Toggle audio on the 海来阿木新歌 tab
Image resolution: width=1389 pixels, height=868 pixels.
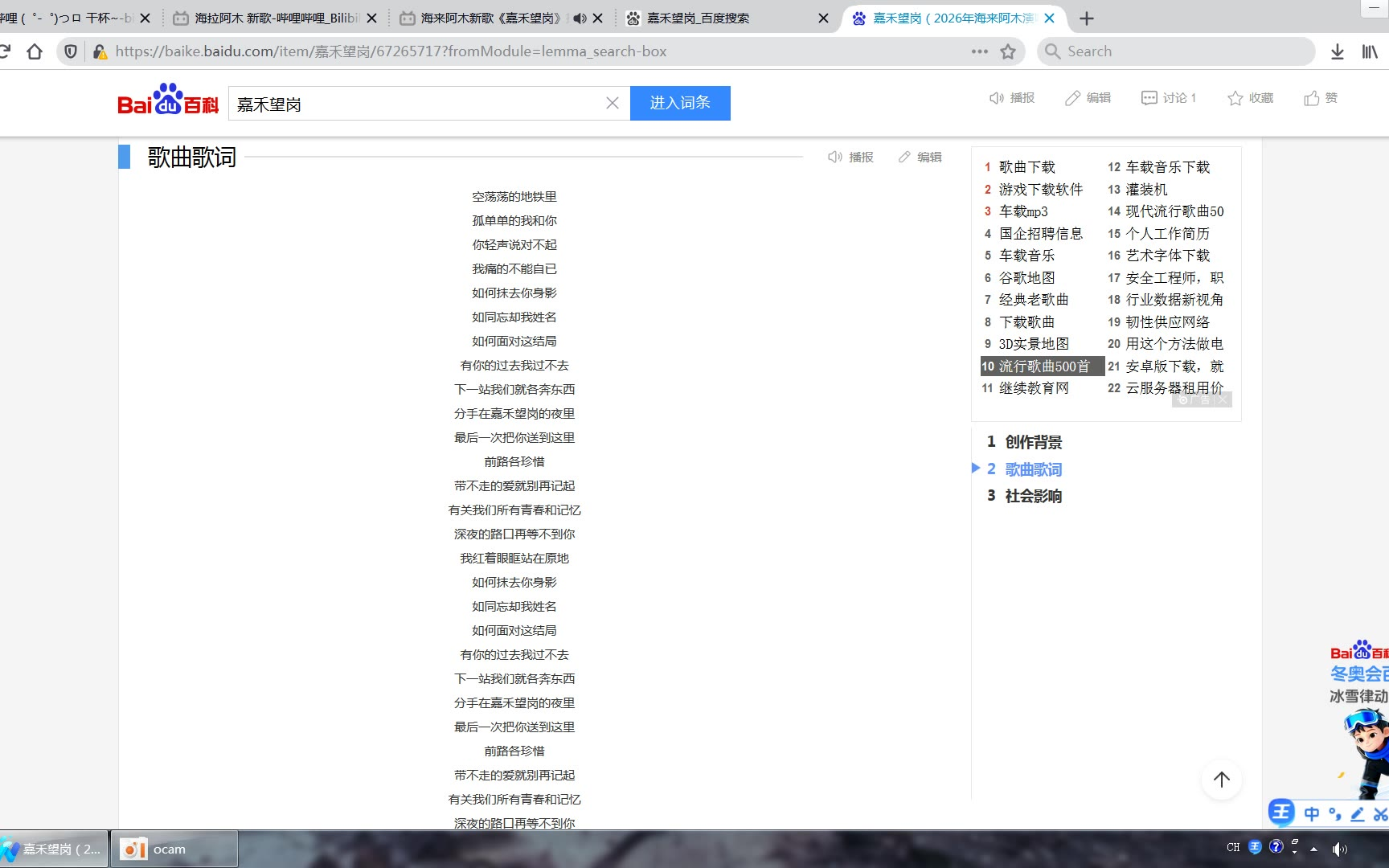pyautogui.click(x=579, y=18)
